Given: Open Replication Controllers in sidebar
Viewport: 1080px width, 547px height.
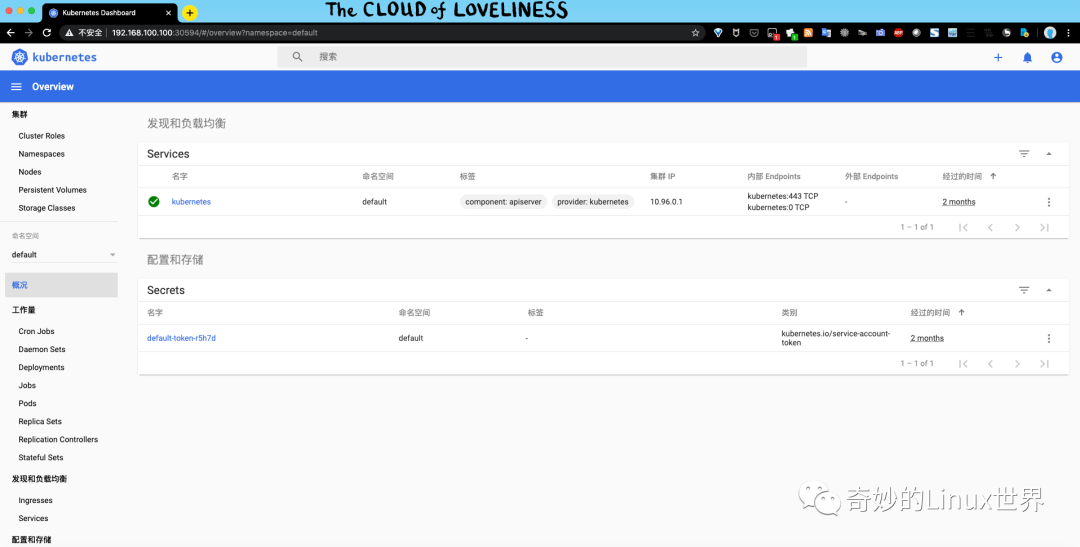Looking at the screenshot, I should point(58,439).
